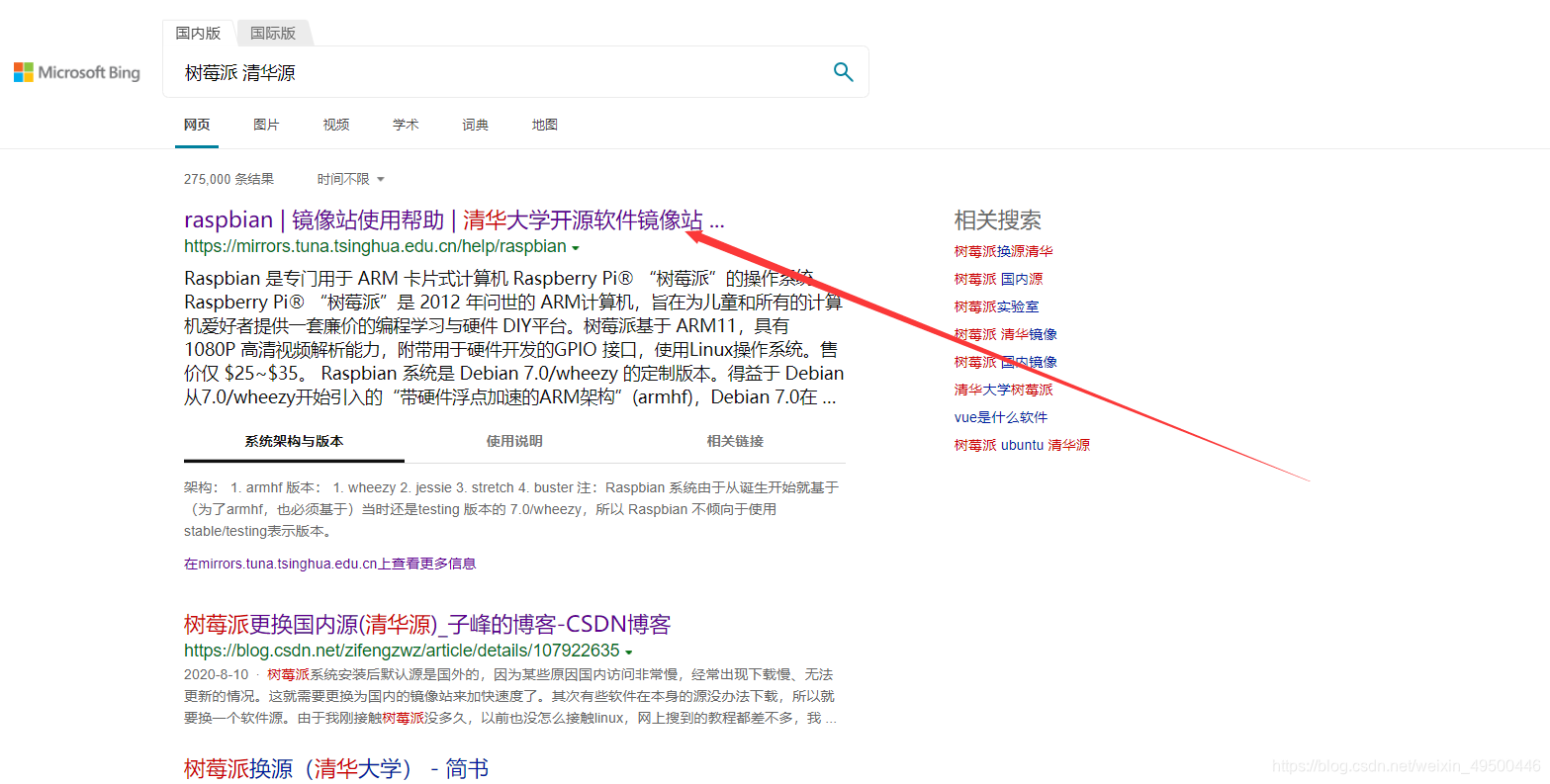Click the 2020-8-10 date text
1550x784 pixels.
pos(216,674)
